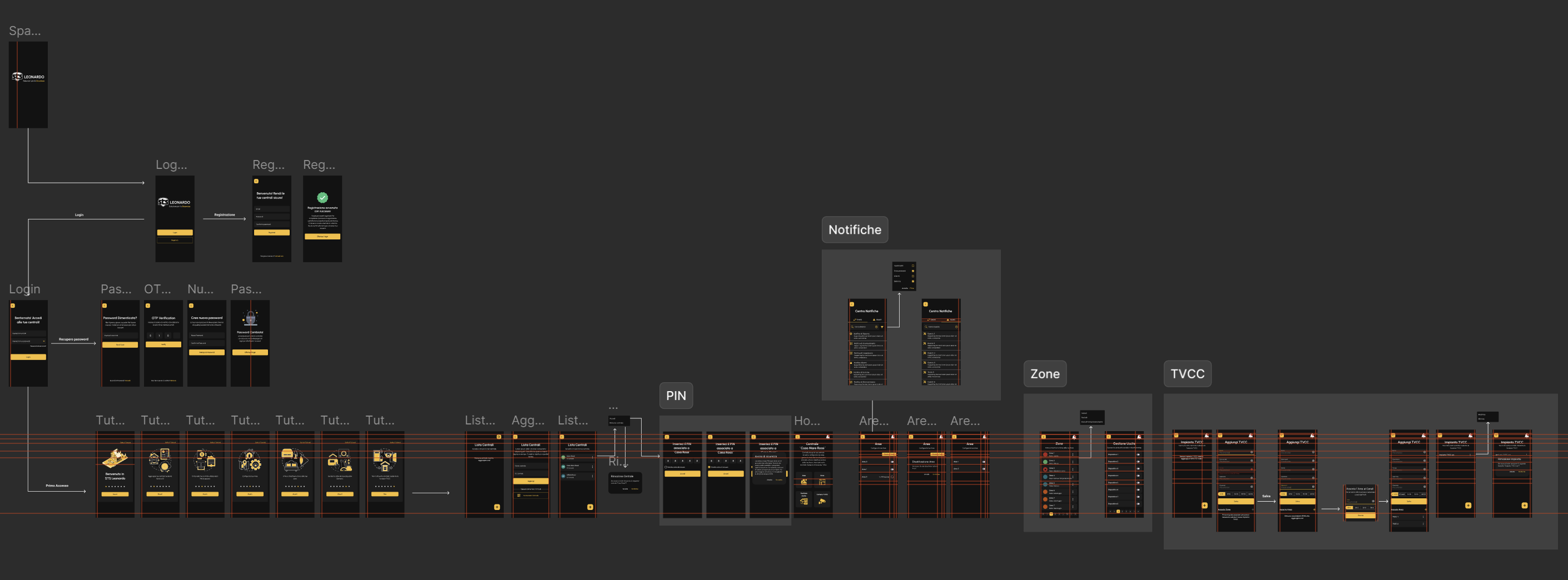This screenshot has height=580, width=1568.
Task: Click the plus button in first Impianto TVCC frame
Action: coord(1204,505)
